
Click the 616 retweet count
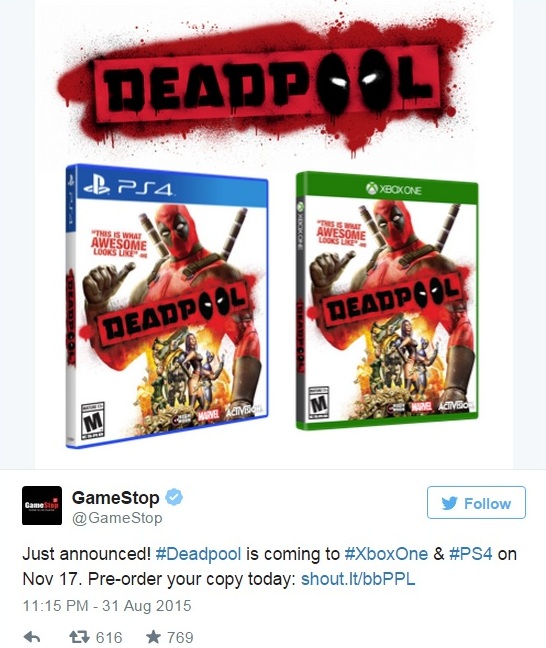pos(109,637)
